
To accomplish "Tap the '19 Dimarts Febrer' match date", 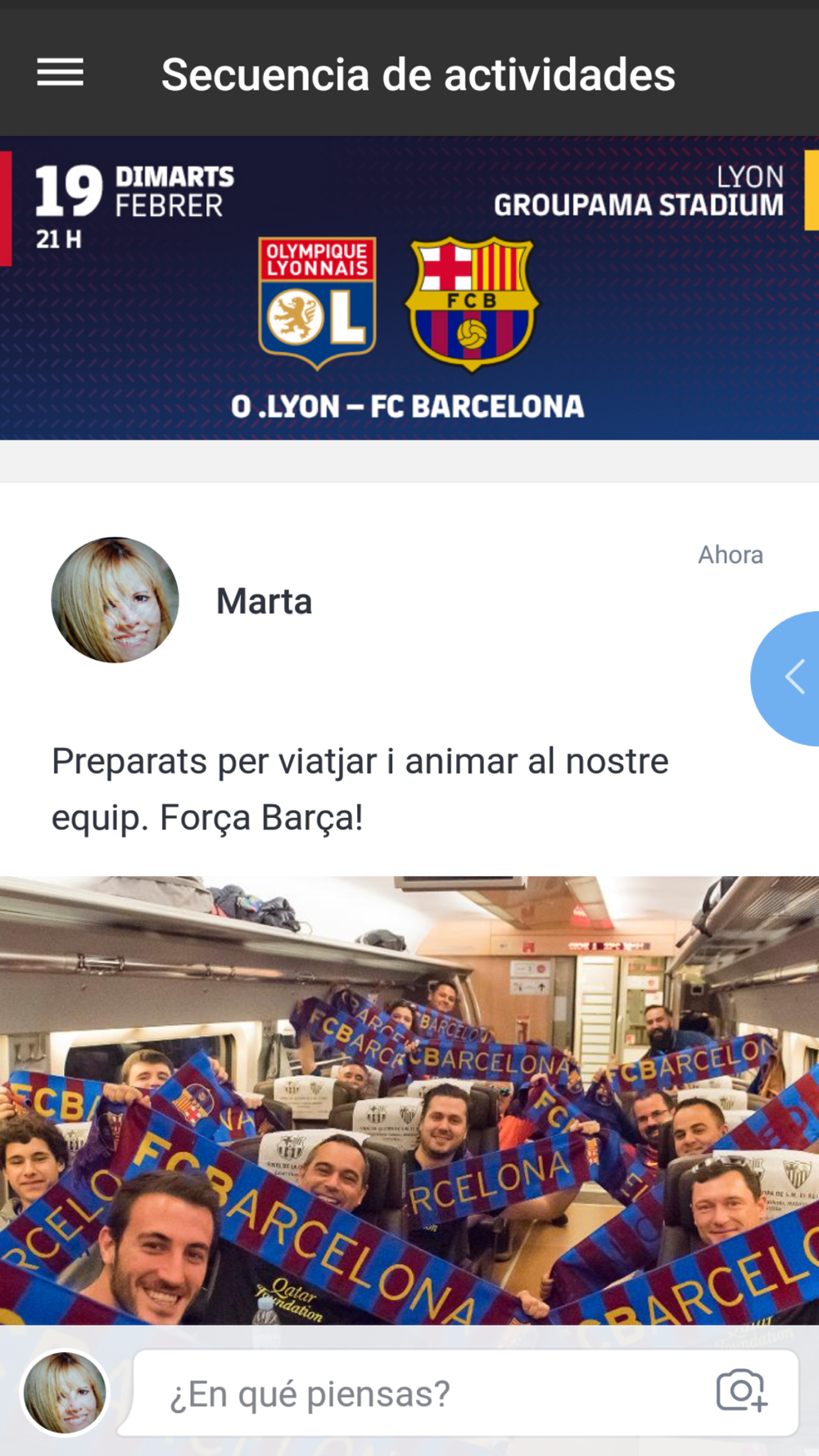I will pos(134,191).
